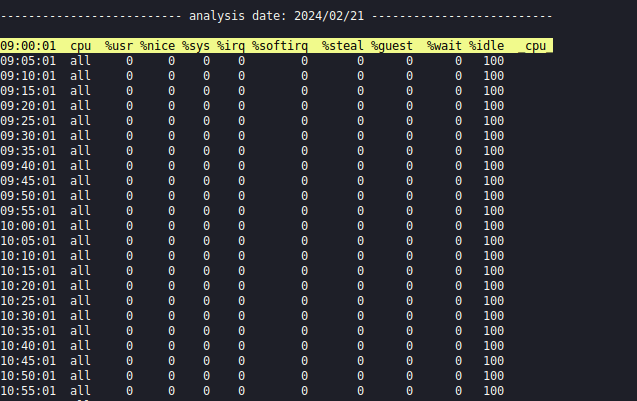Select the %irq column header
This screenshot has width=637, height=401.
(231, 46)
